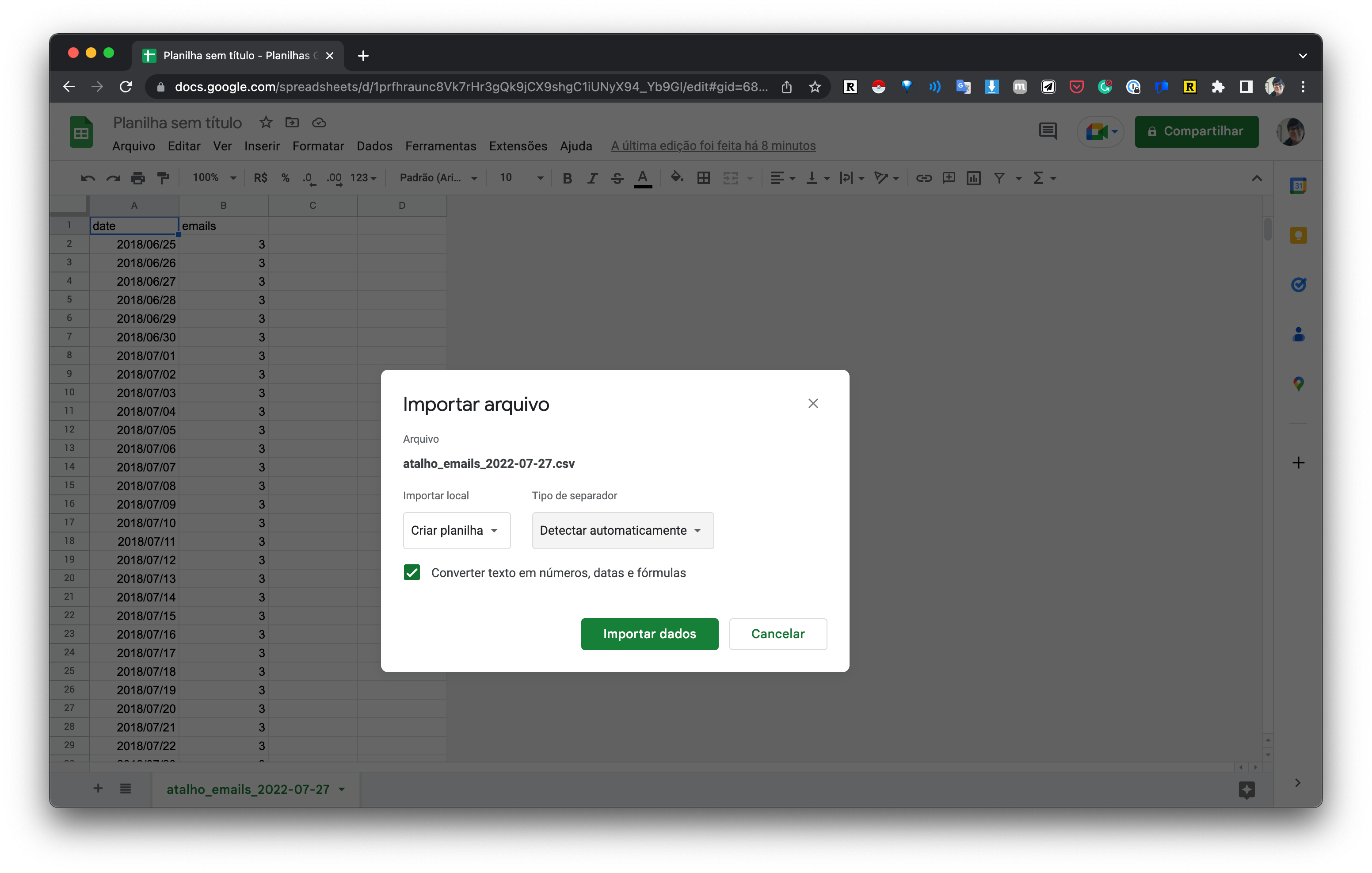
Task: Open the Arquivo menu
Action: point(133,146)
